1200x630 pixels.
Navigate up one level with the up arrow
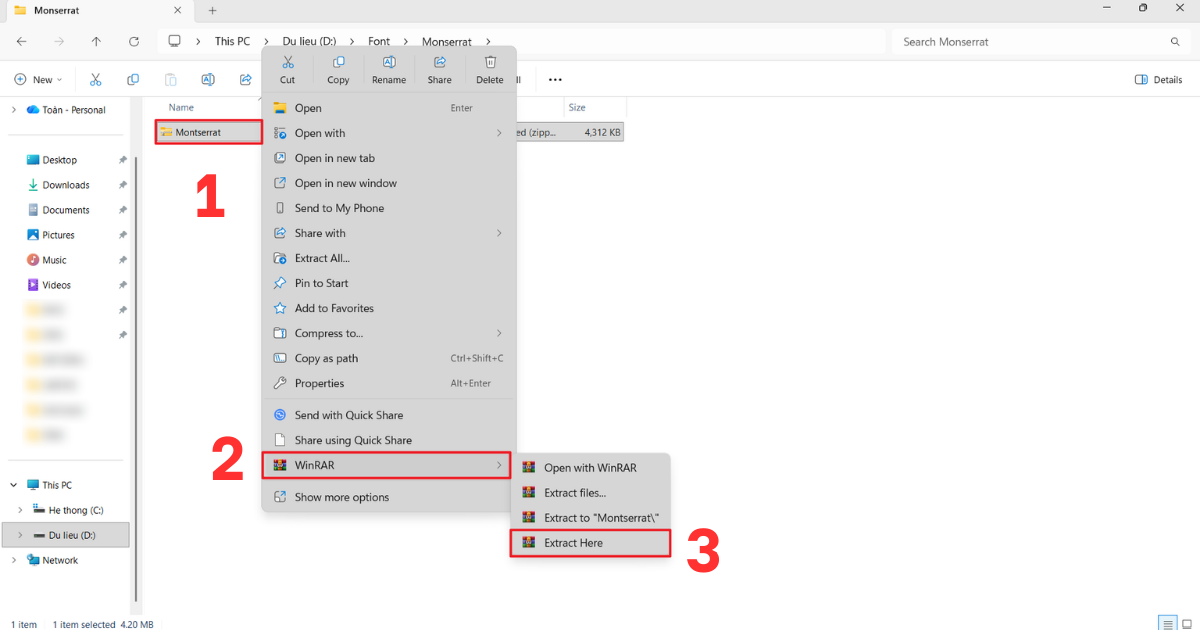click(96, 41)
